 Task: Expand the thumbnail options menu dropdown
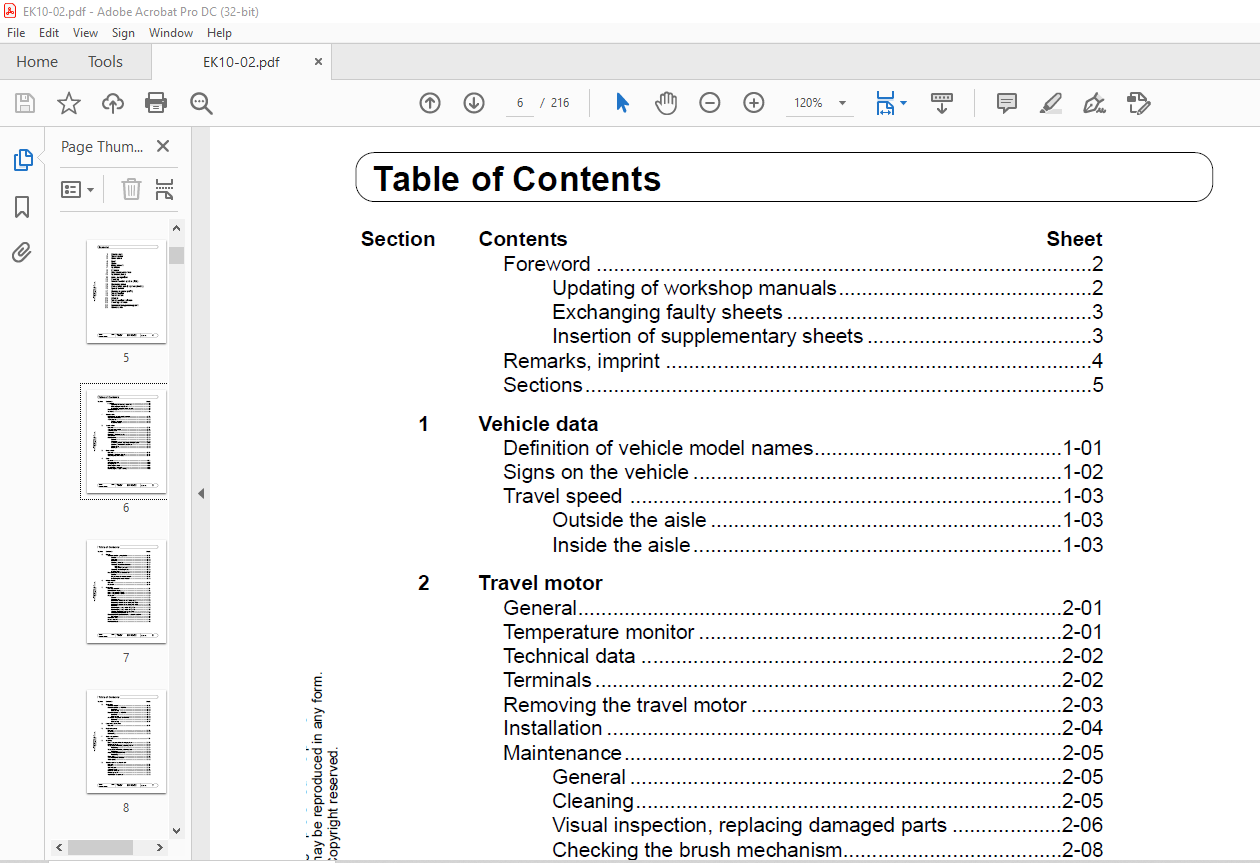coord(78,189)
